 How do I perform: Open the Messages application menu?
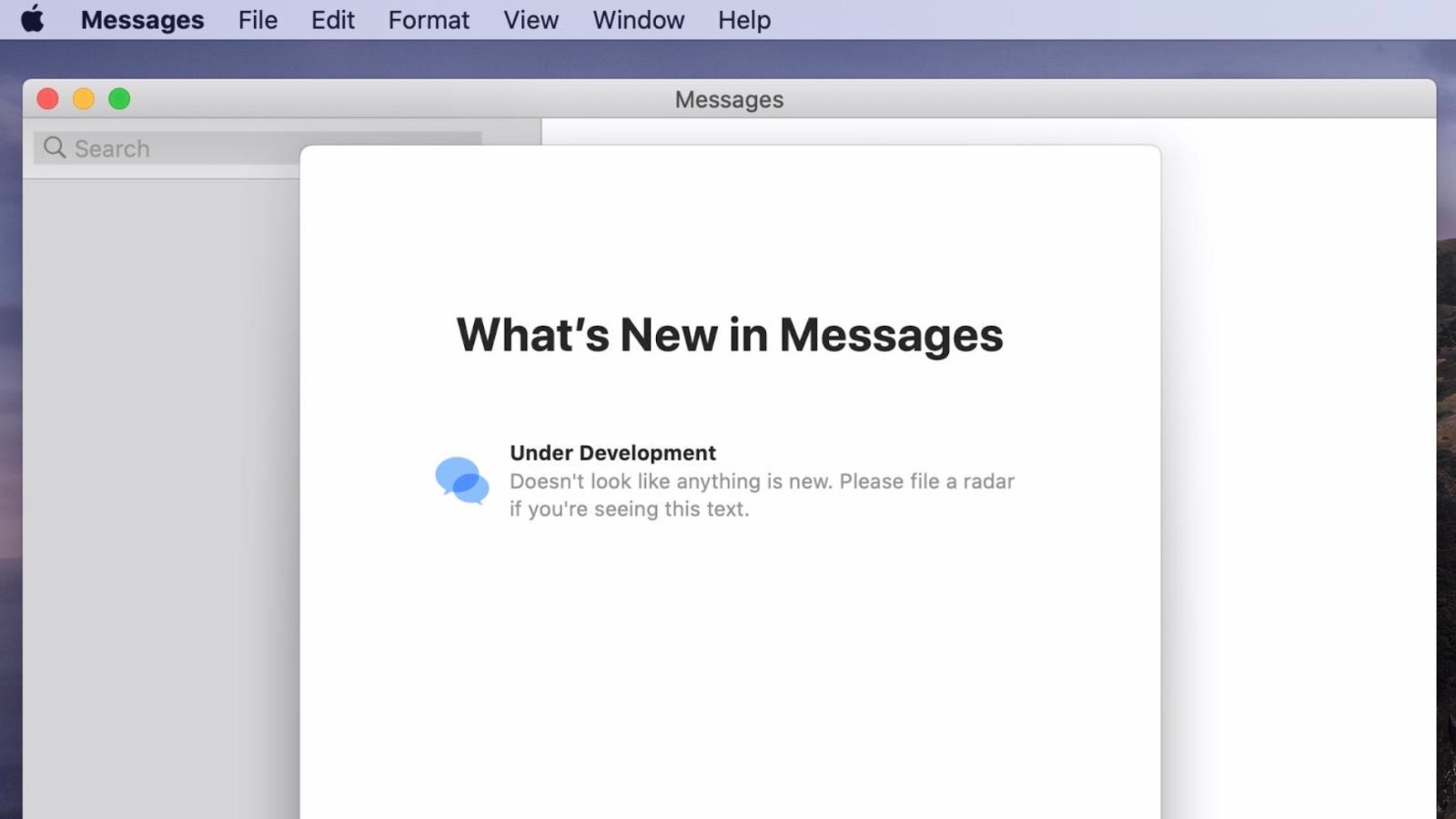tap(142, 20)
